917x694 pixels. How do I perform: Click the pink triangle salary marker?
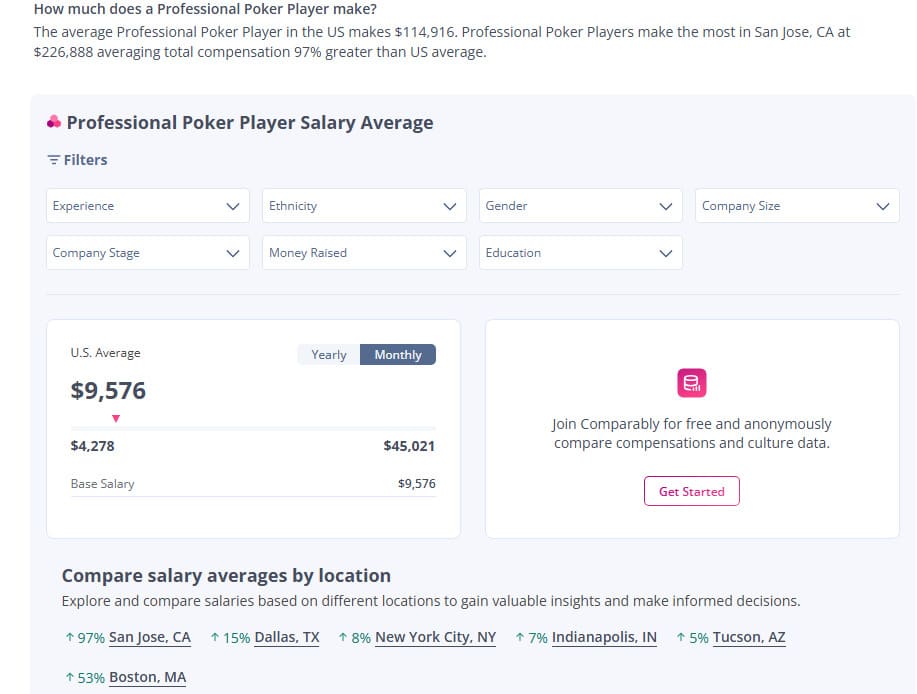click(116, 418)
